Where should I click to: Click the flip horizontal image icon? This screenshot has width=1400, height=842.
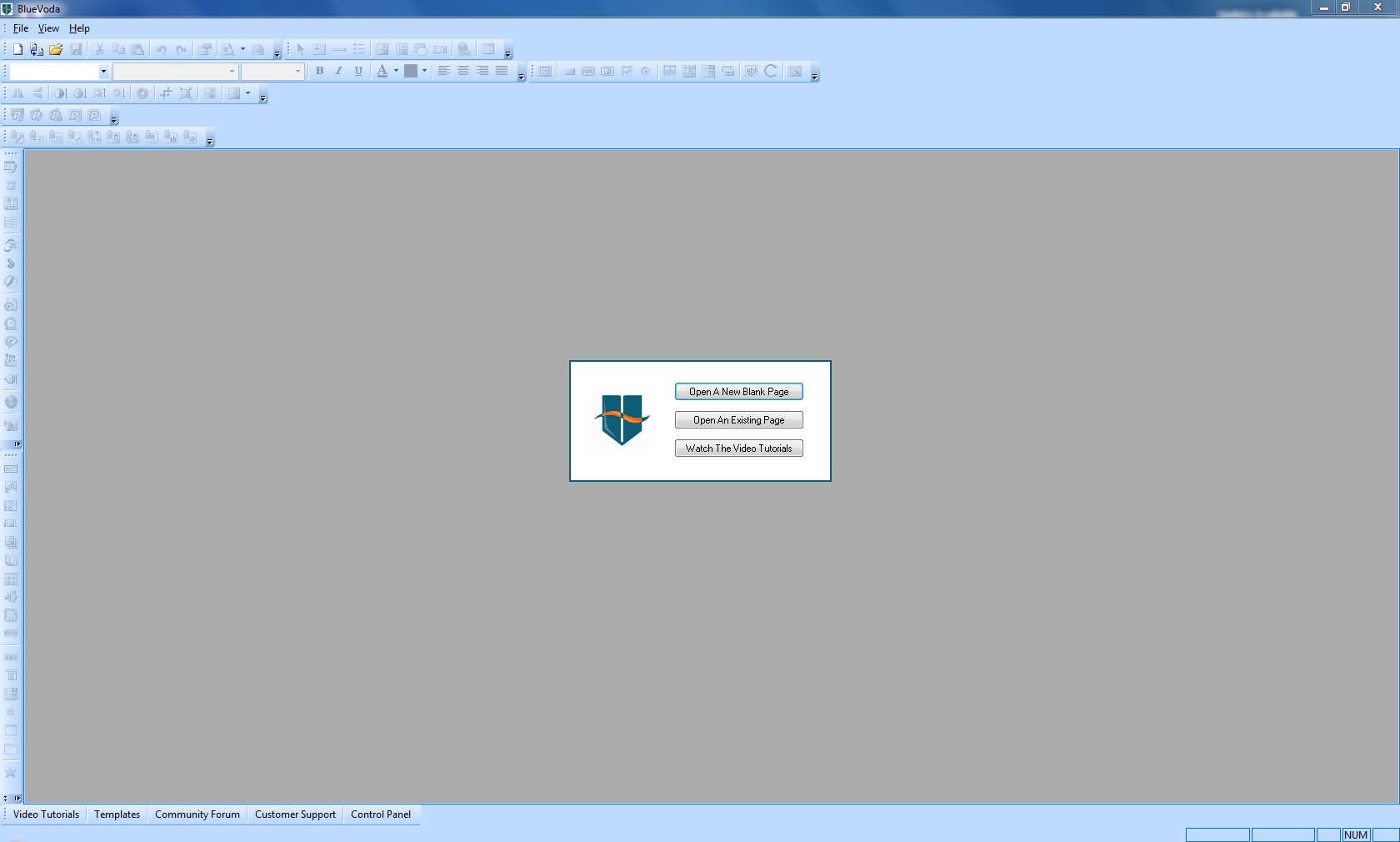17,93
